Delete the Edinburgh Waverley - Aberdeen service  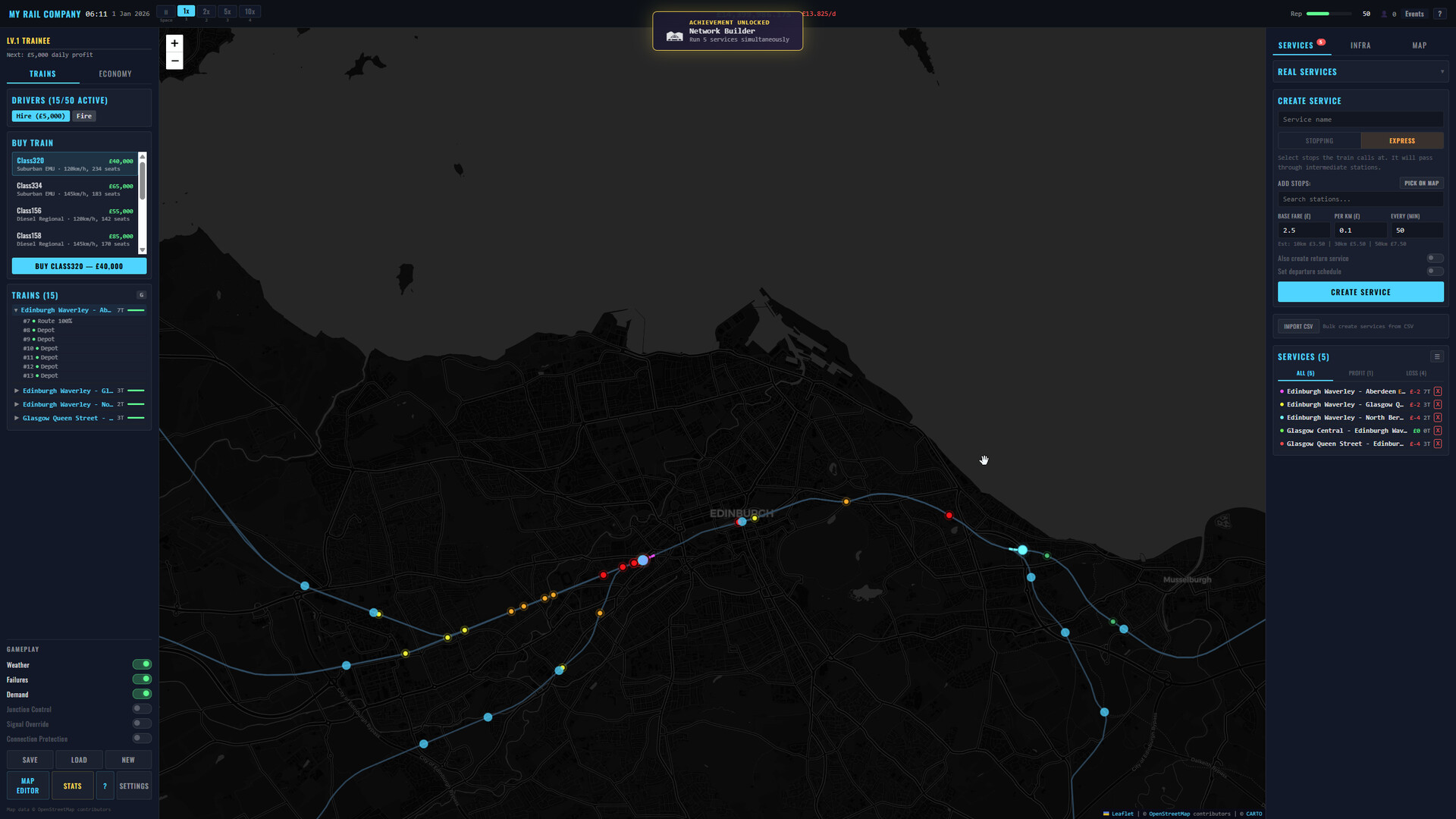1438,391
